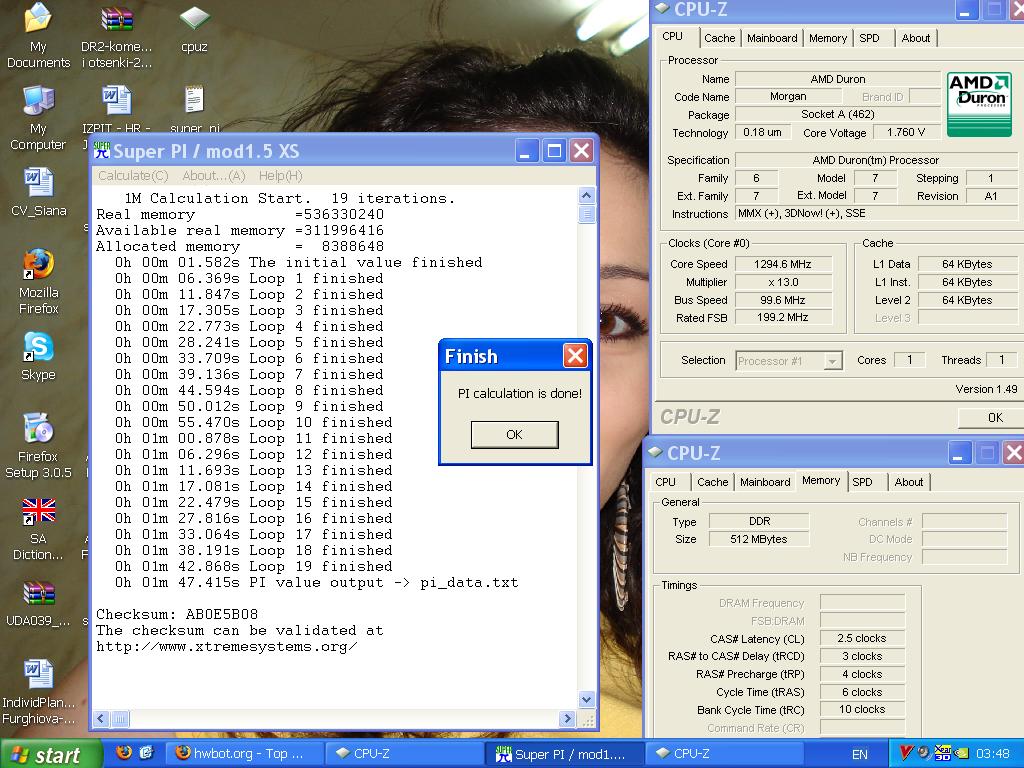Click the tray icon left of the clock
1024x768 pixels.
[x=961, y=753]
